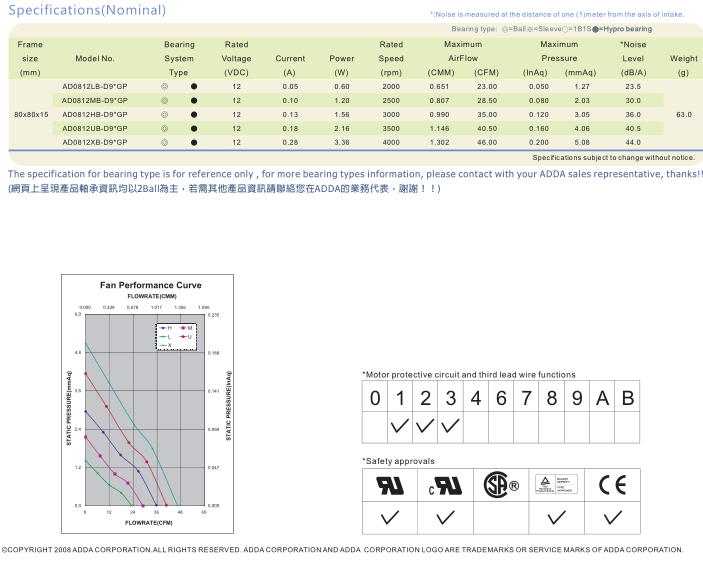Screen dimensions: 703x567
Task: Click the checkmark under function number 3
Action: tap(451, 426)
